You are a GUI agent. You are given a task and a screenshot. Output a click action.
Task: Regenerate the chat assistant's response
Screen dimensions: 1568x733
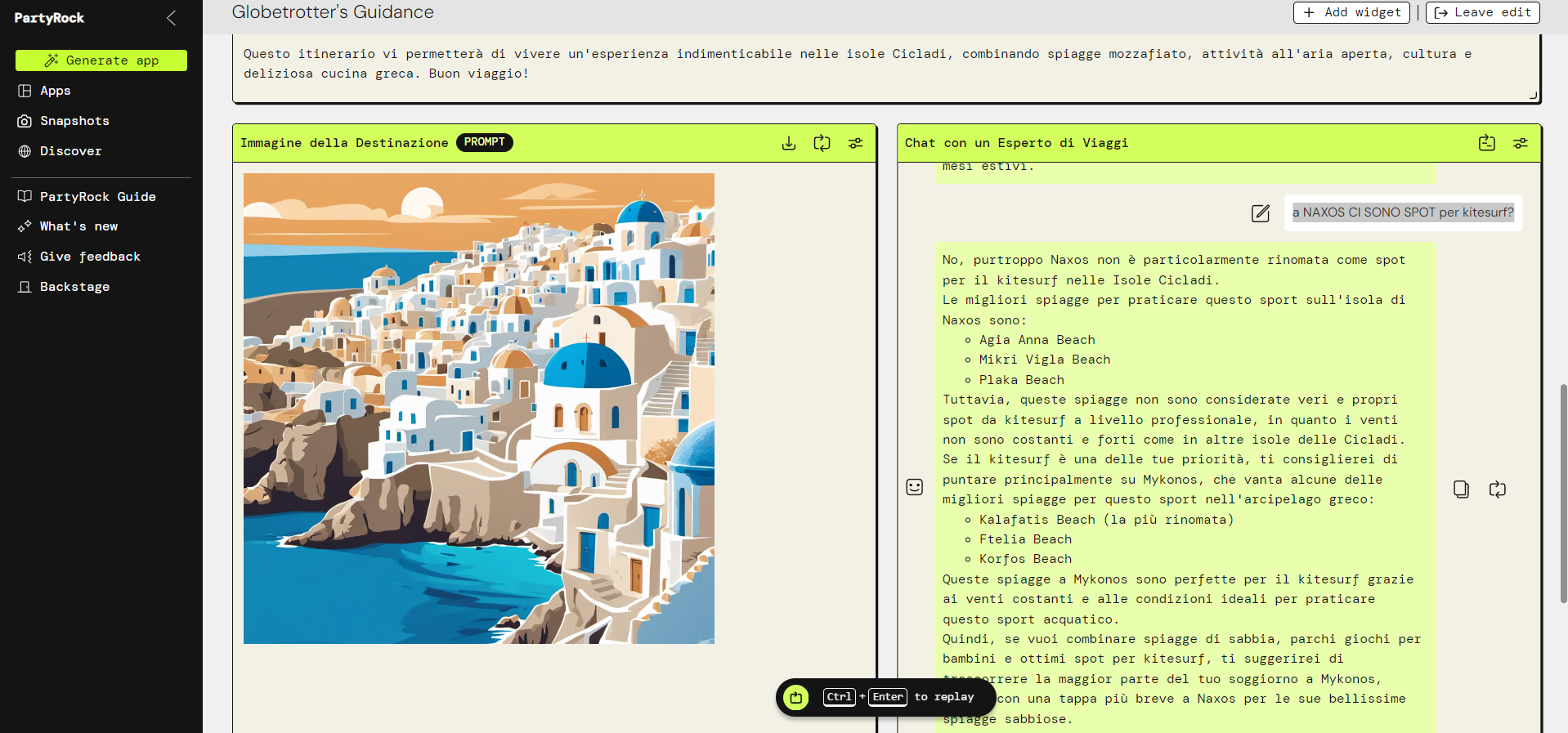[1497, 489]
